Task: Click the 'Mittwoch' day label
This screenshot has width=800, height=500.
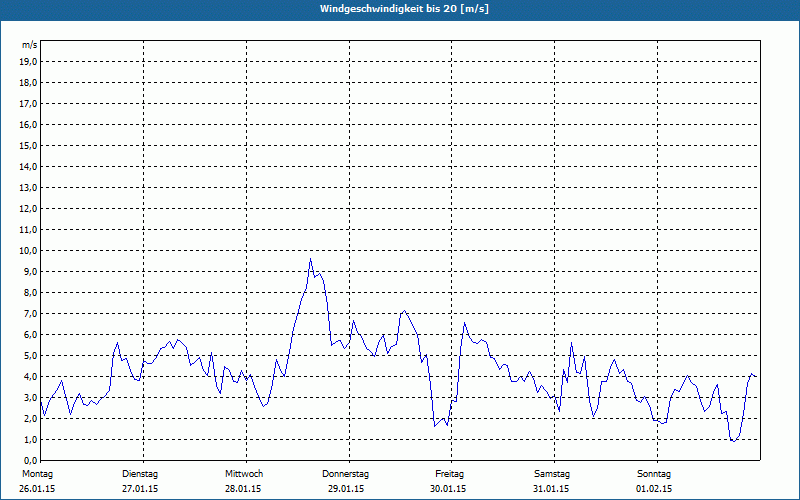Action: coord(244,474)
